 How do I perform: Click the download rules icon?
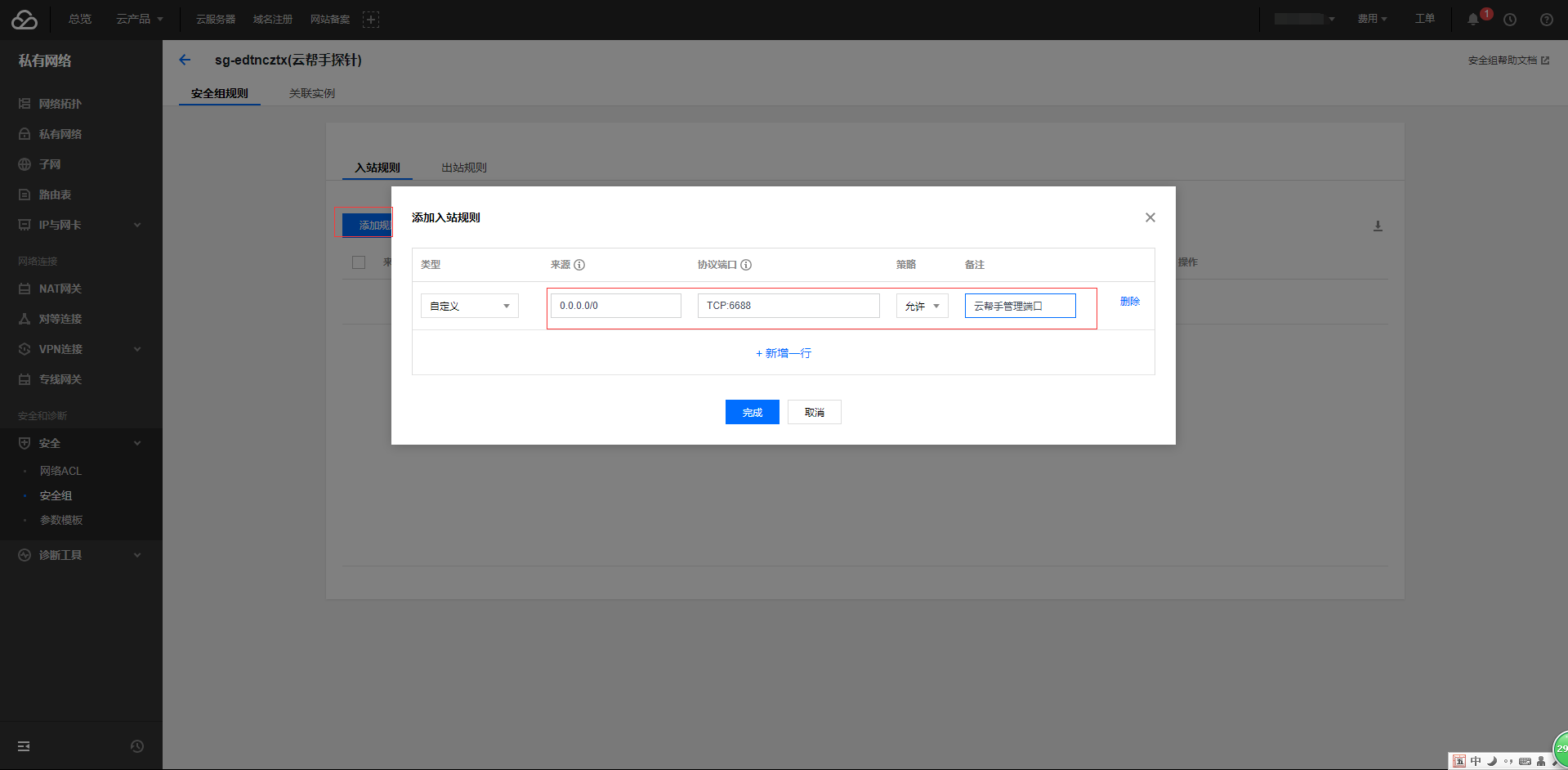(1378, 226)
